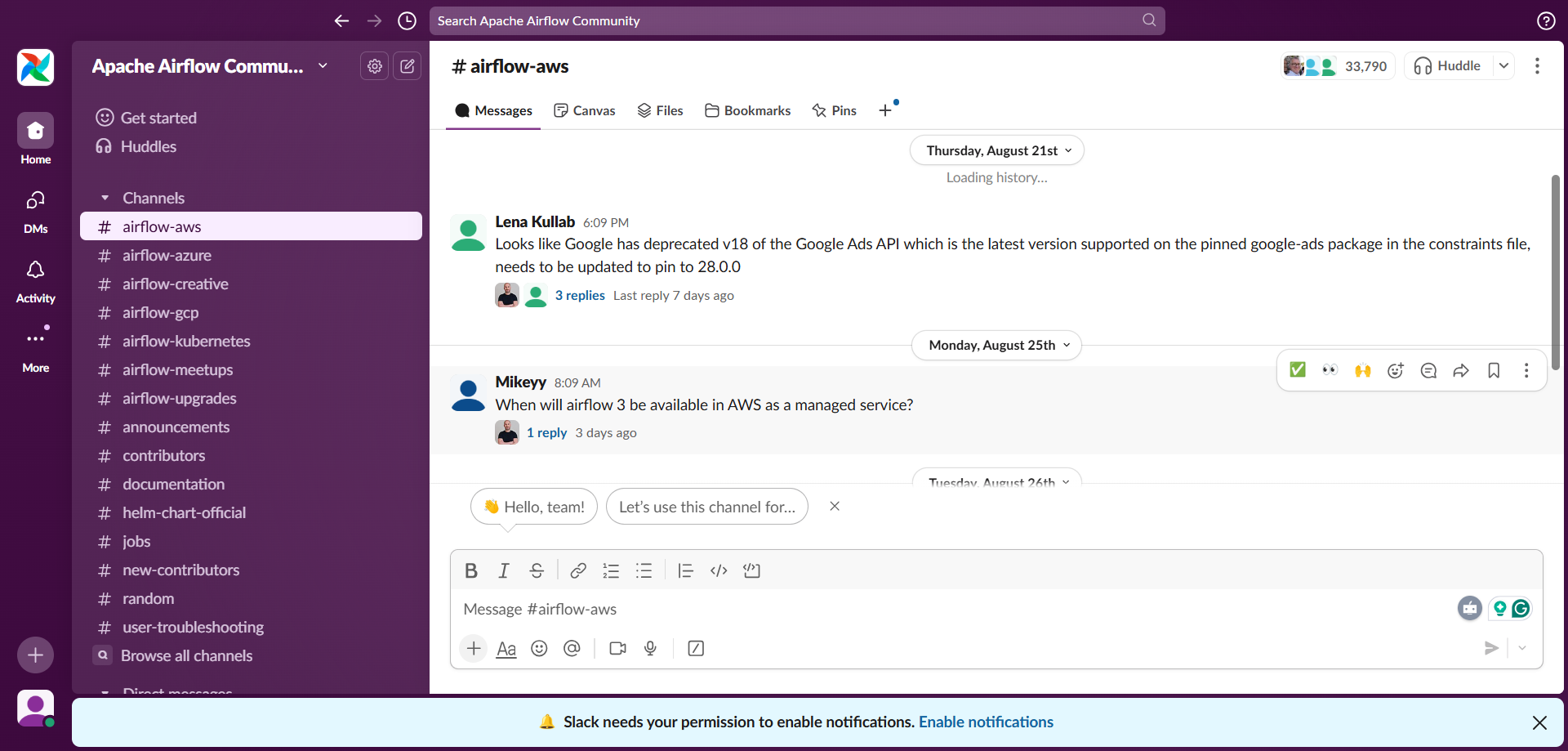
Task: Reply in thread to Mikeyy's message
Action: click(x=1428, y=370)
